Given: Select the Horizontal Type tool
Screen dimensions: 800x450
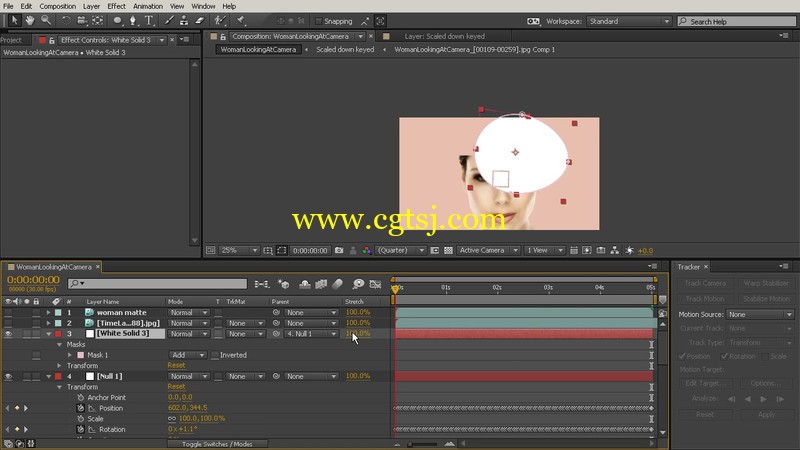Looking at the screenshot, I should (149, 20).
